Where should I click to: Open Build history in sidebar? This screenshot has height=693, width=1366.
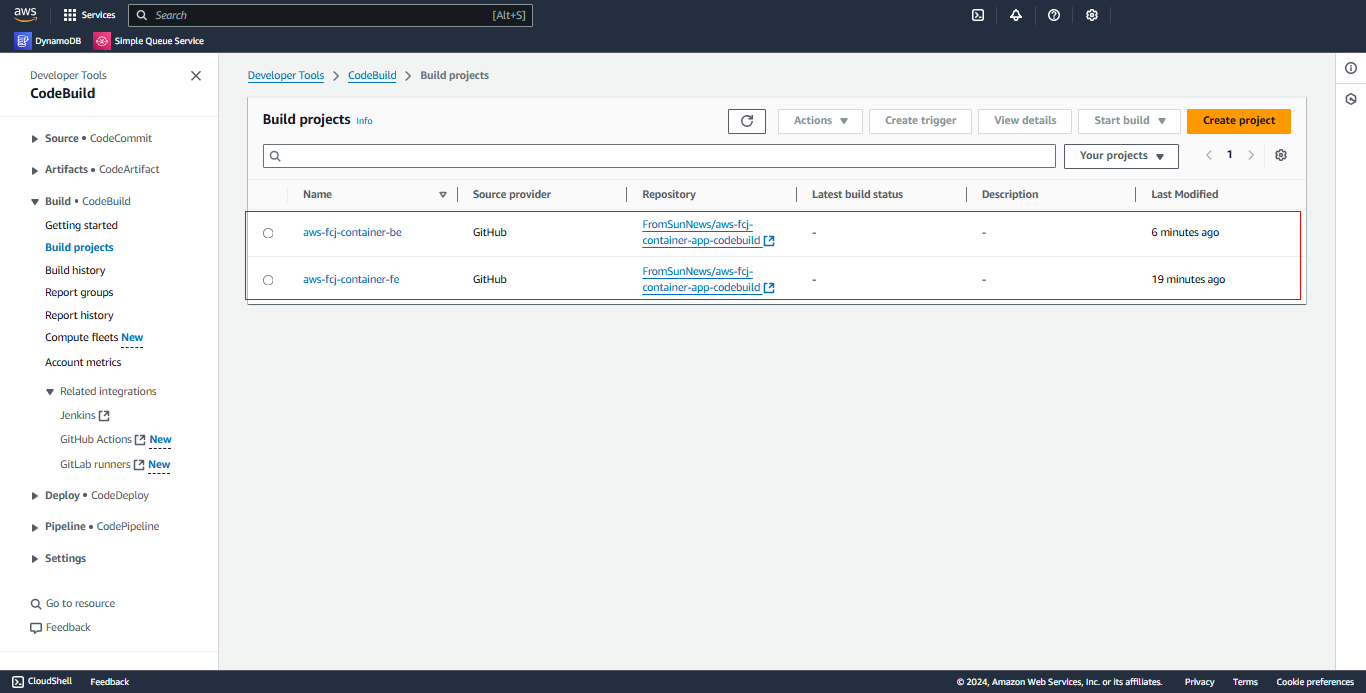click(x=75, y=271)
